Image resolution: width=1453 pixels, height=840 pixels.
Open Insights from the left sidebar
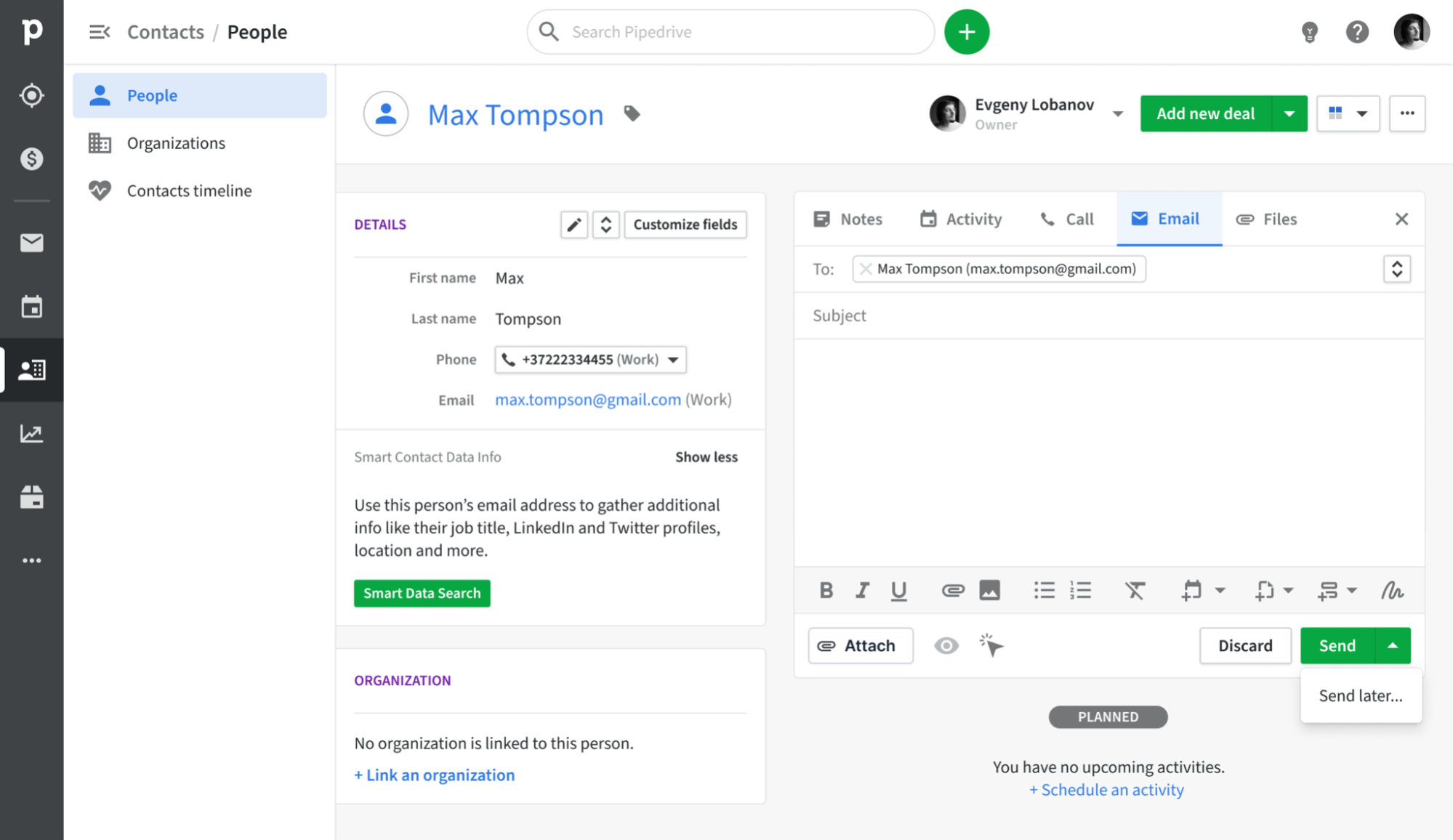point(31,433)
